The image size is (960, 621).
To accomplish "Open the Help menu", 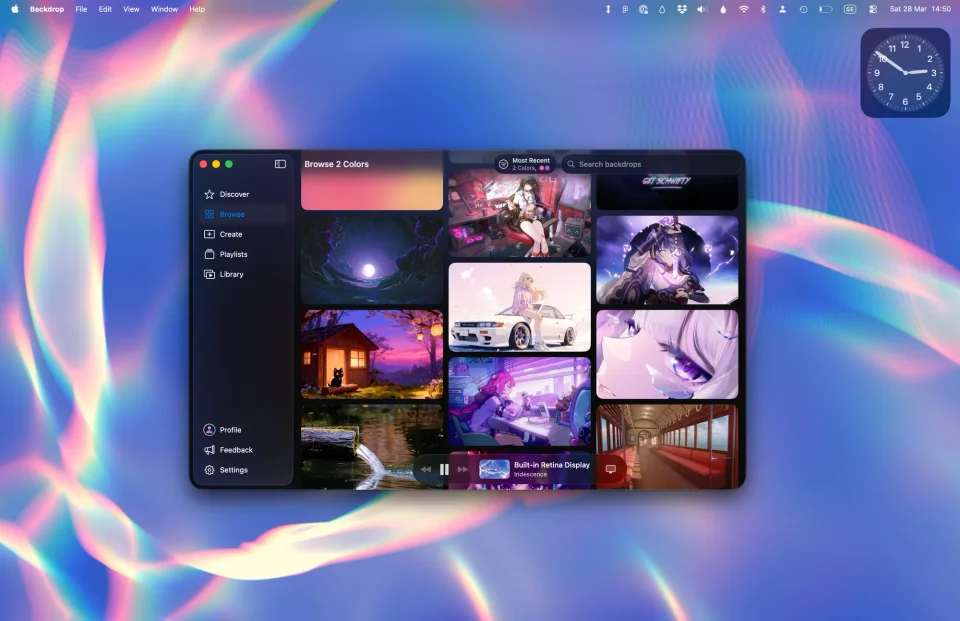I will (197, 9).
